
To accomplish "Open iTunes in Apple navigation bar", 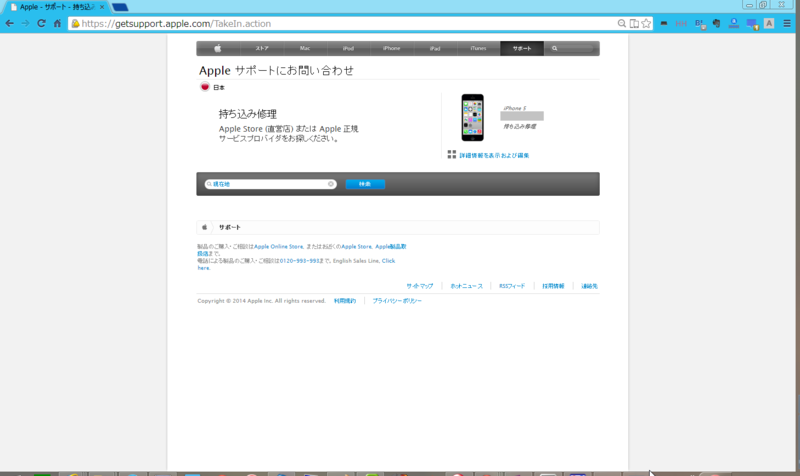I will point(479,48).
